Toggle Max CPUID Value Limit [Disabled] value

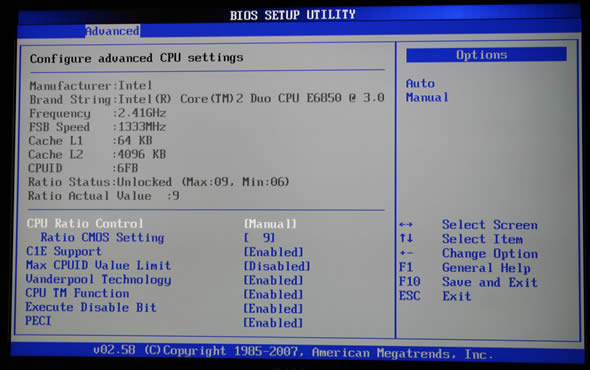coord(277,266)
